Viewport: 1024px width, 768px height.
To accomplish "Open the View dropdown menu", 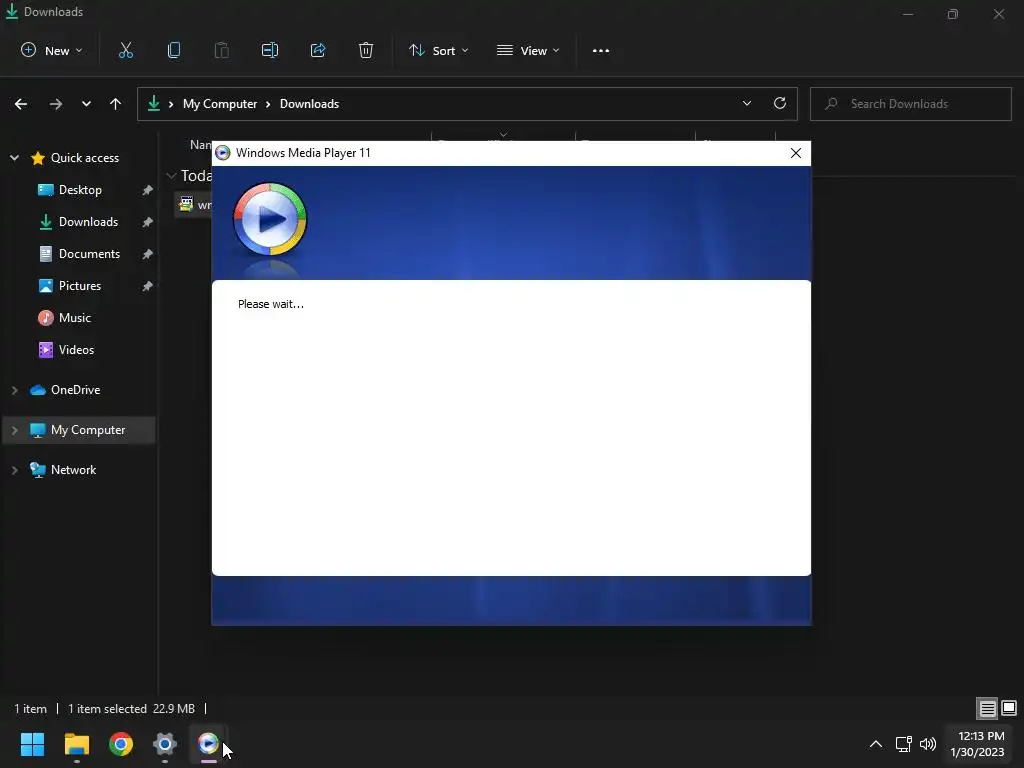I will pyautogui.click(x=528, y=50).
